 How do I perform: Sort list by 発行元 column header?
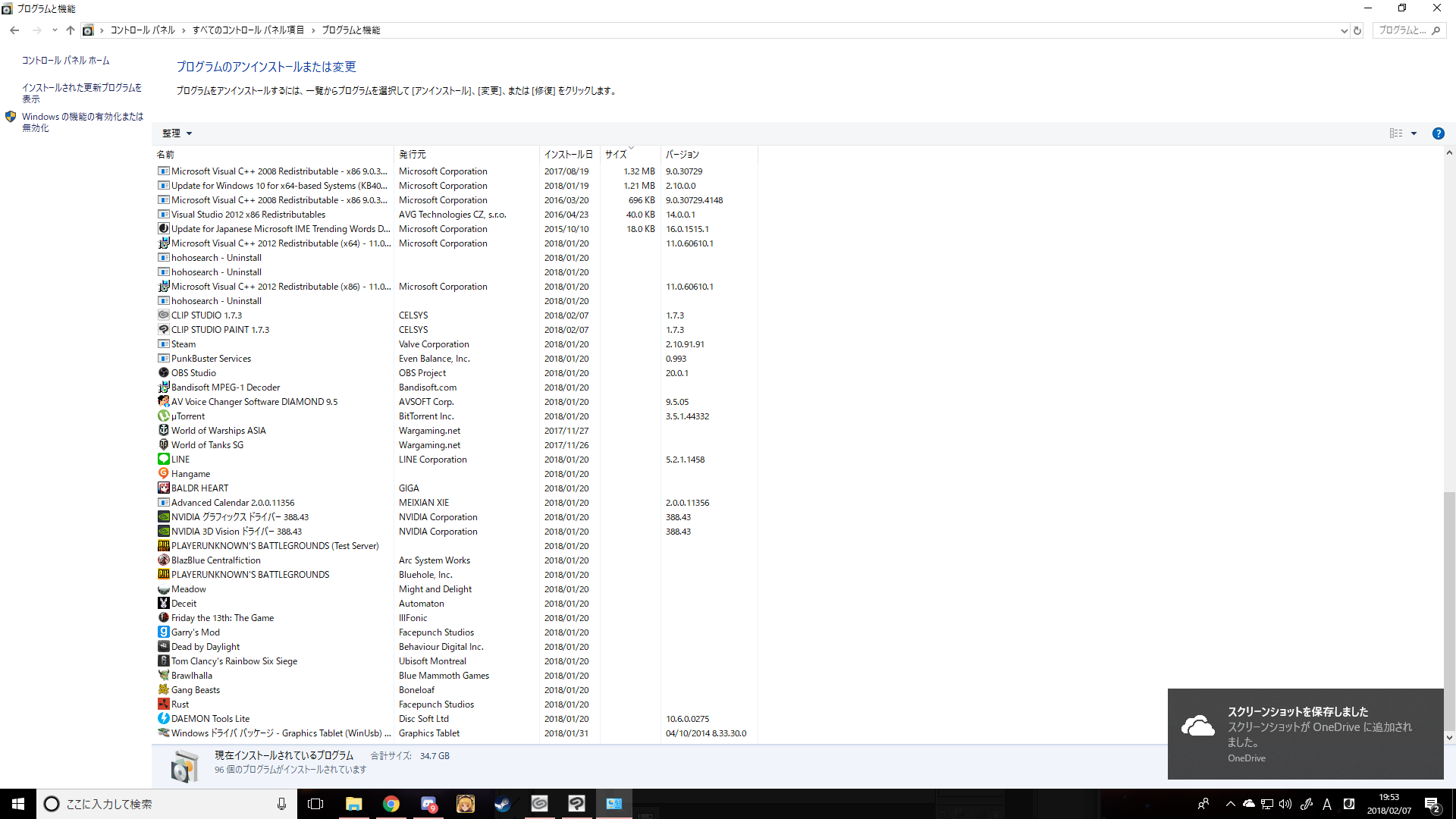413,154
